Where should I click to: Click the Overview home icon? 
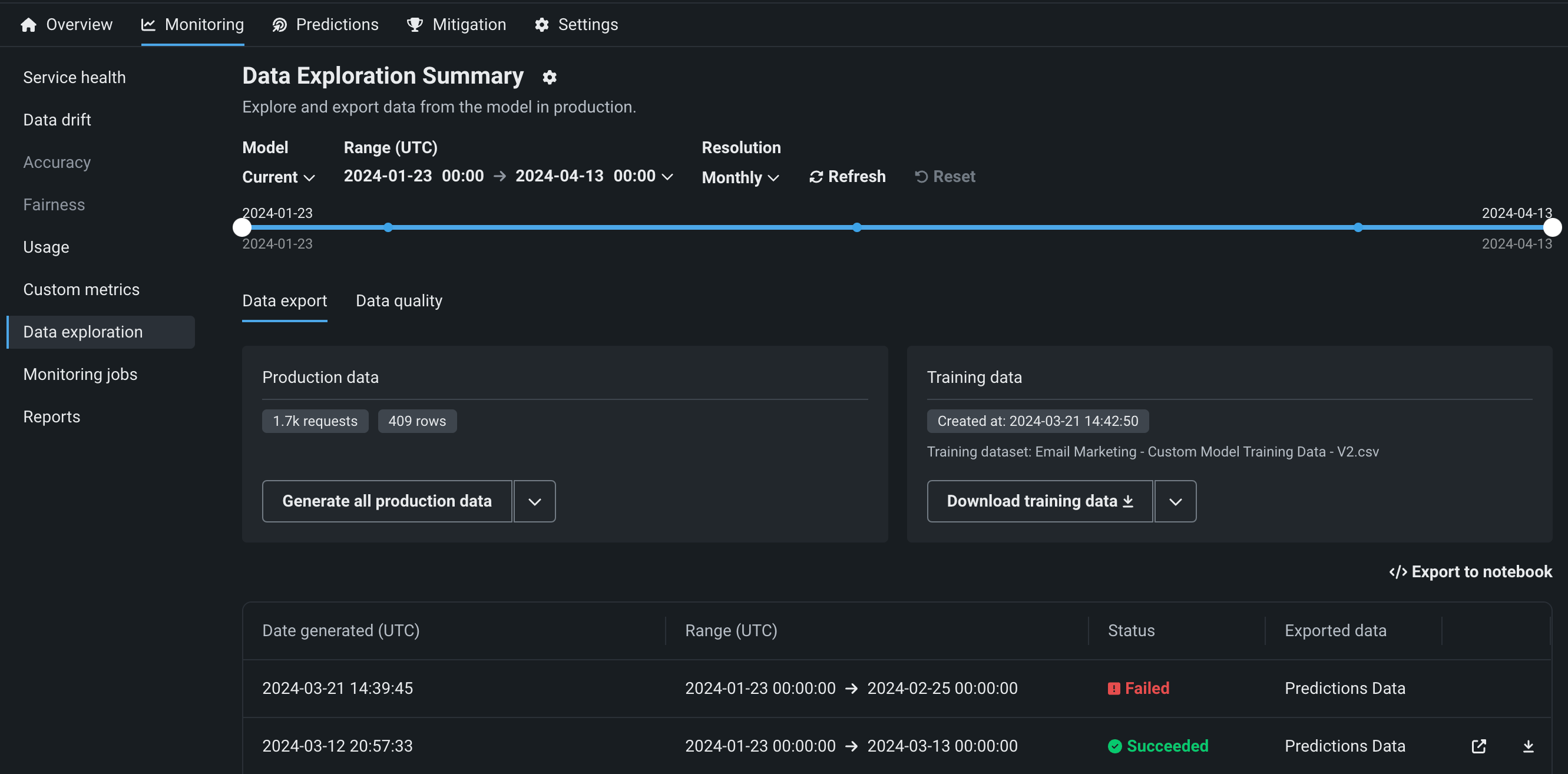(28, 24)
